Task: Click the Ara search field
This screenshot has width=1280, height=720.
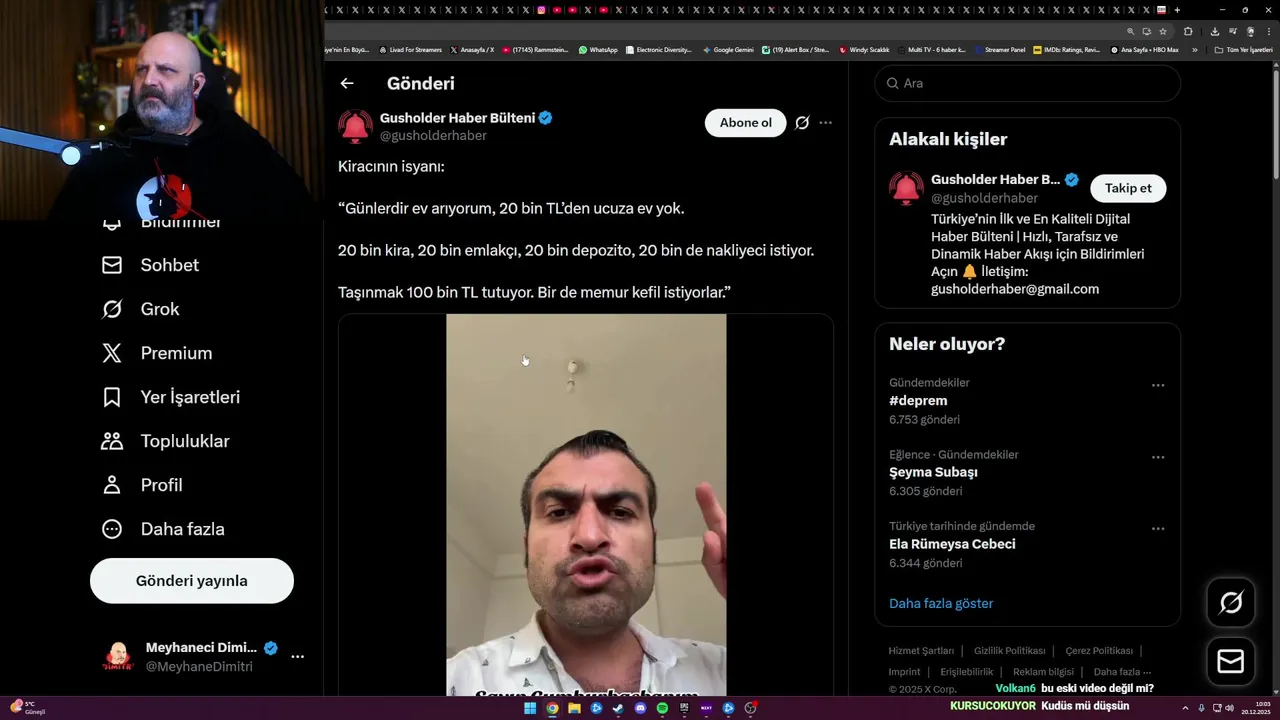Action: 1028,83
